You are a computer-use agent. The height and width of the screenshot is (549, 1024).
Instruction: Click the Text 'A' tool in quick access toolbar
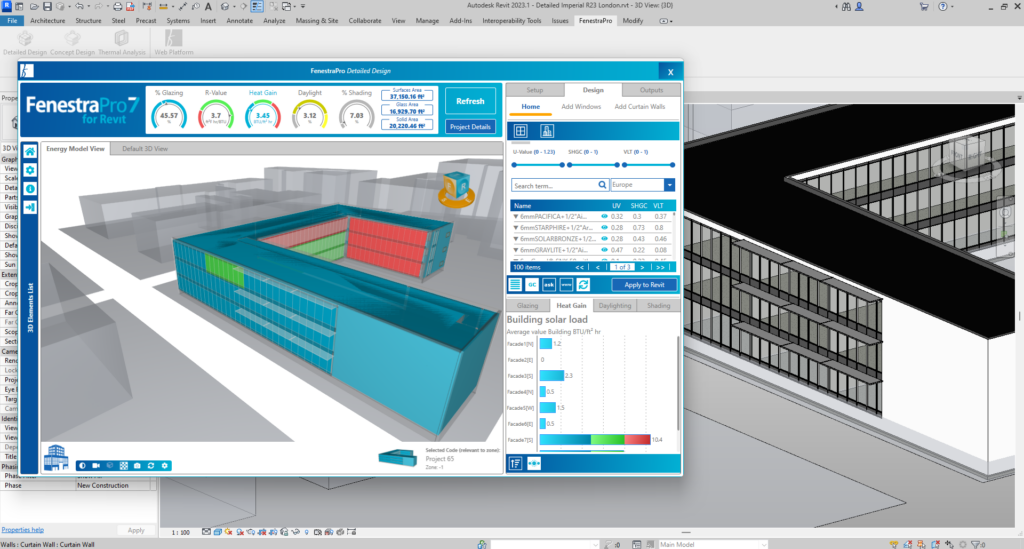(208, 7)
